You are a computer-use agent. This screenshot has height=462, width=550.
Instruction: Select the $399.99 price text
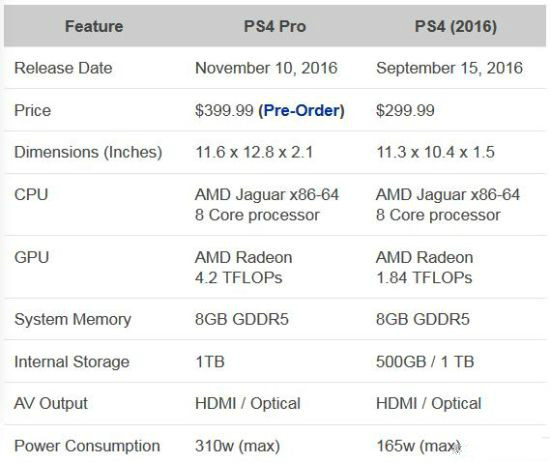coord(224,111)
